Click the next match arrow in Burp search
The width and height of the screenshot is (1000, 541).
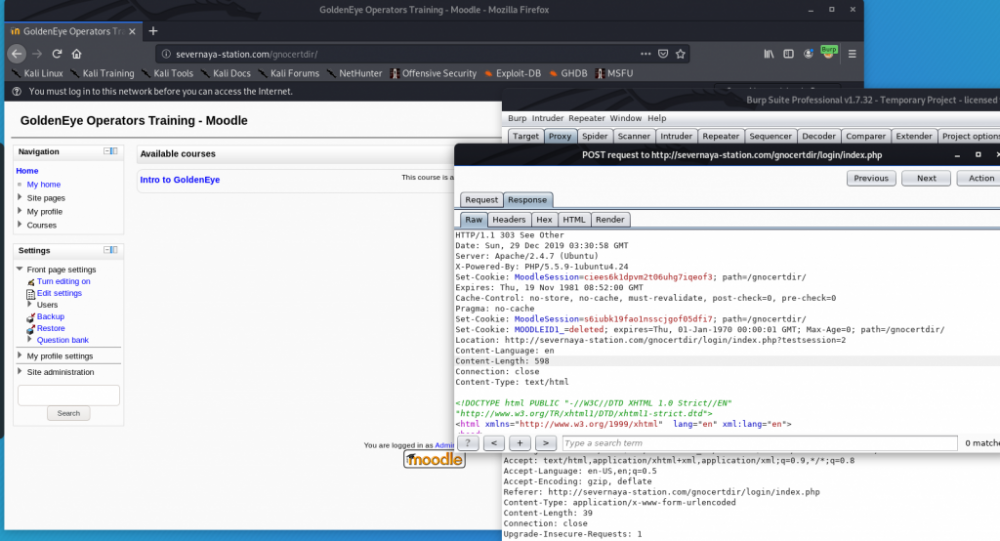[x=545, y=443]
